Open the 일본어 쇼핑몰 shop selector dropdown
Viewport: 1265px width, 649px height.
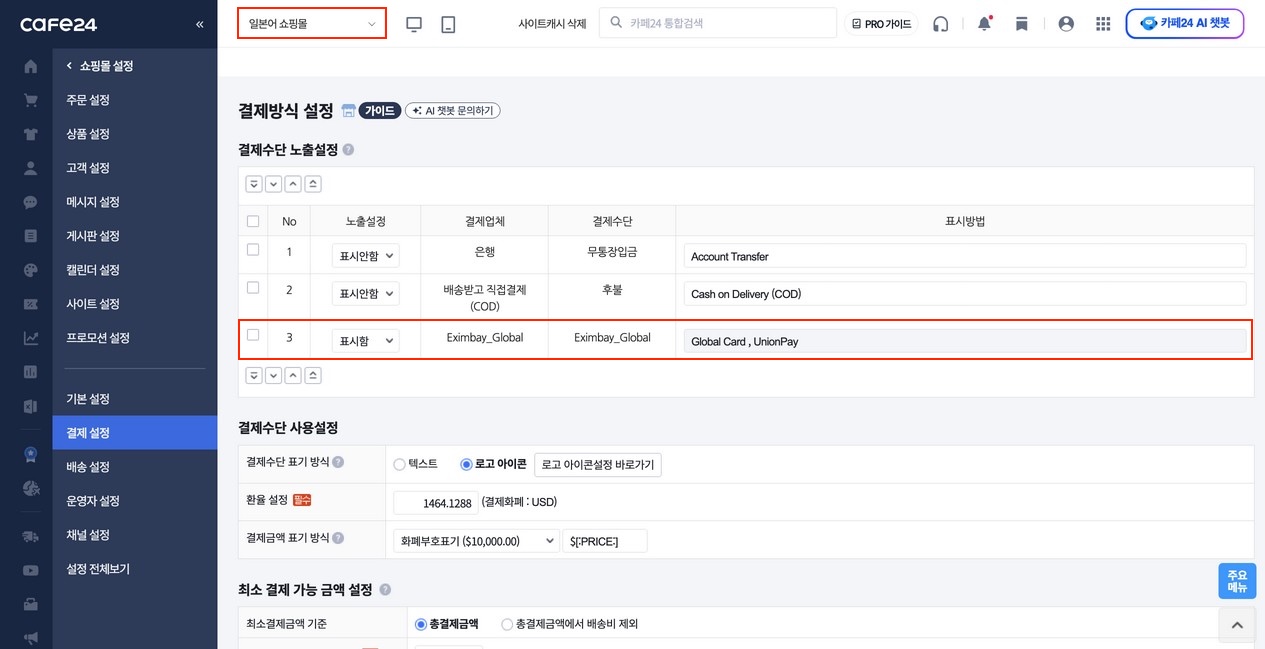[x=312, y=23]
